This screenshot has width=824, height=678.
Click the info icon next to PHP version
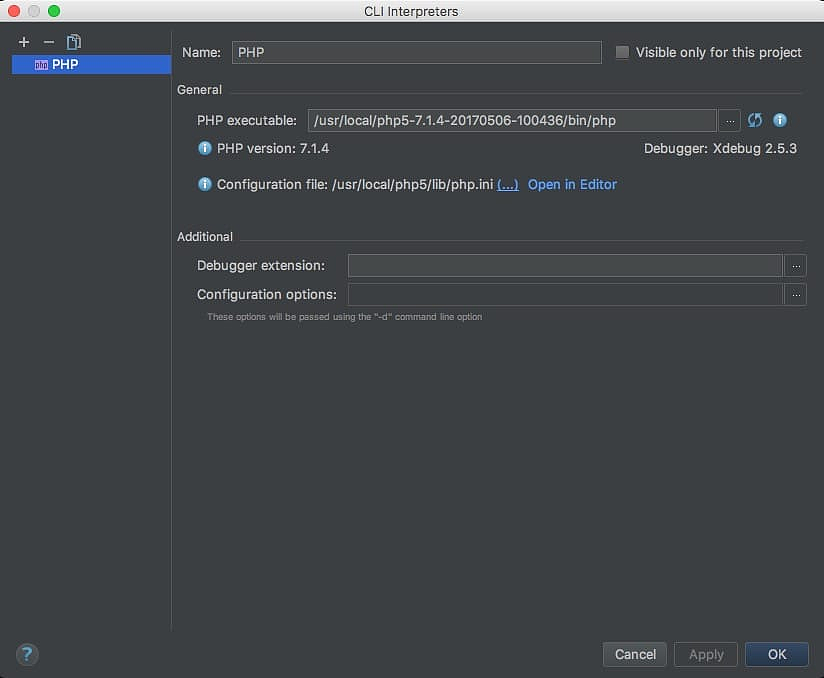click(x=205, y=148)
